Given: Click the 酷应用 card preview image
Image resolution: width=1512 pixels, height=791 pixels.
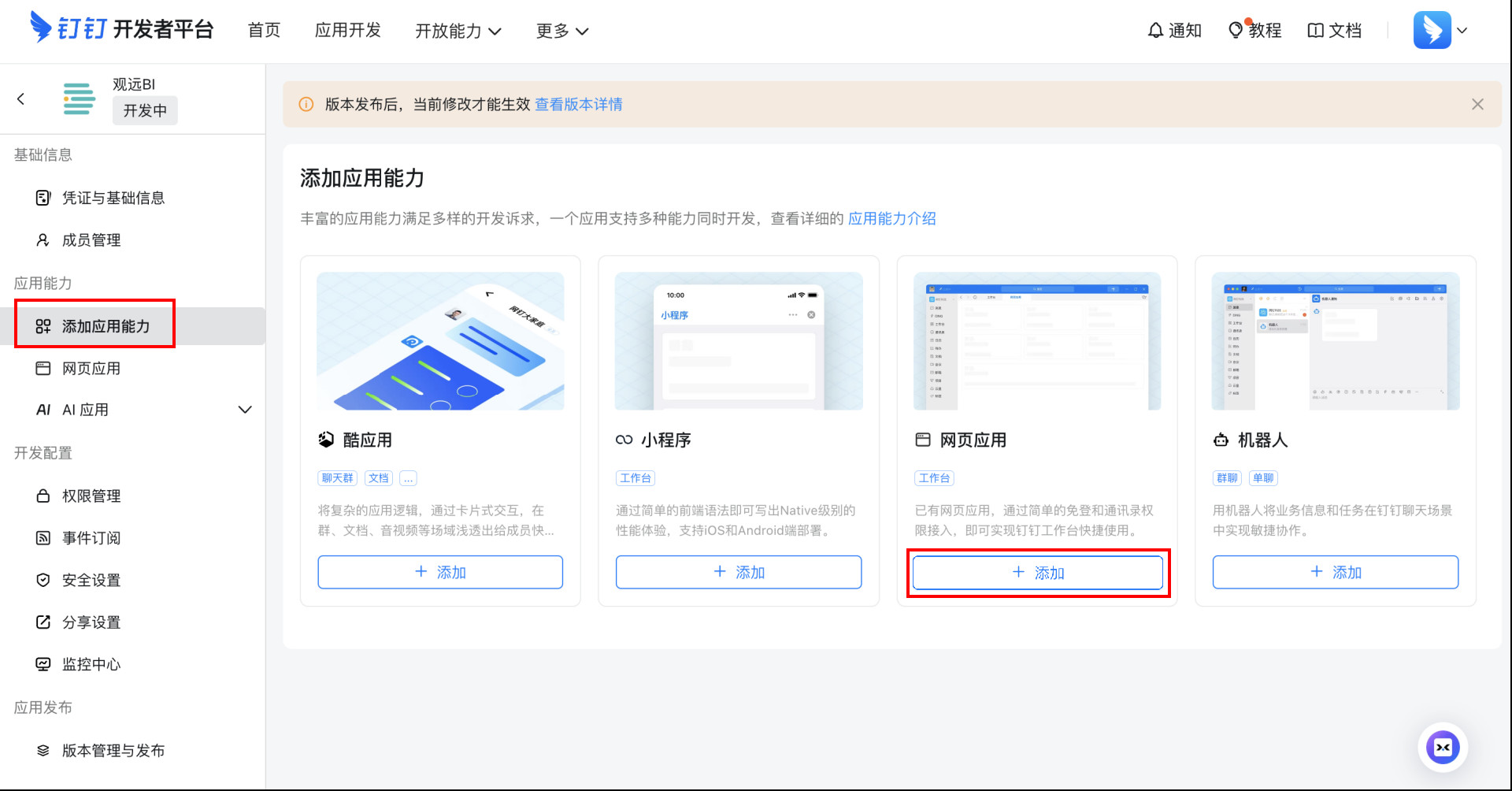Looking at the screenshot, I should point(440,341).
